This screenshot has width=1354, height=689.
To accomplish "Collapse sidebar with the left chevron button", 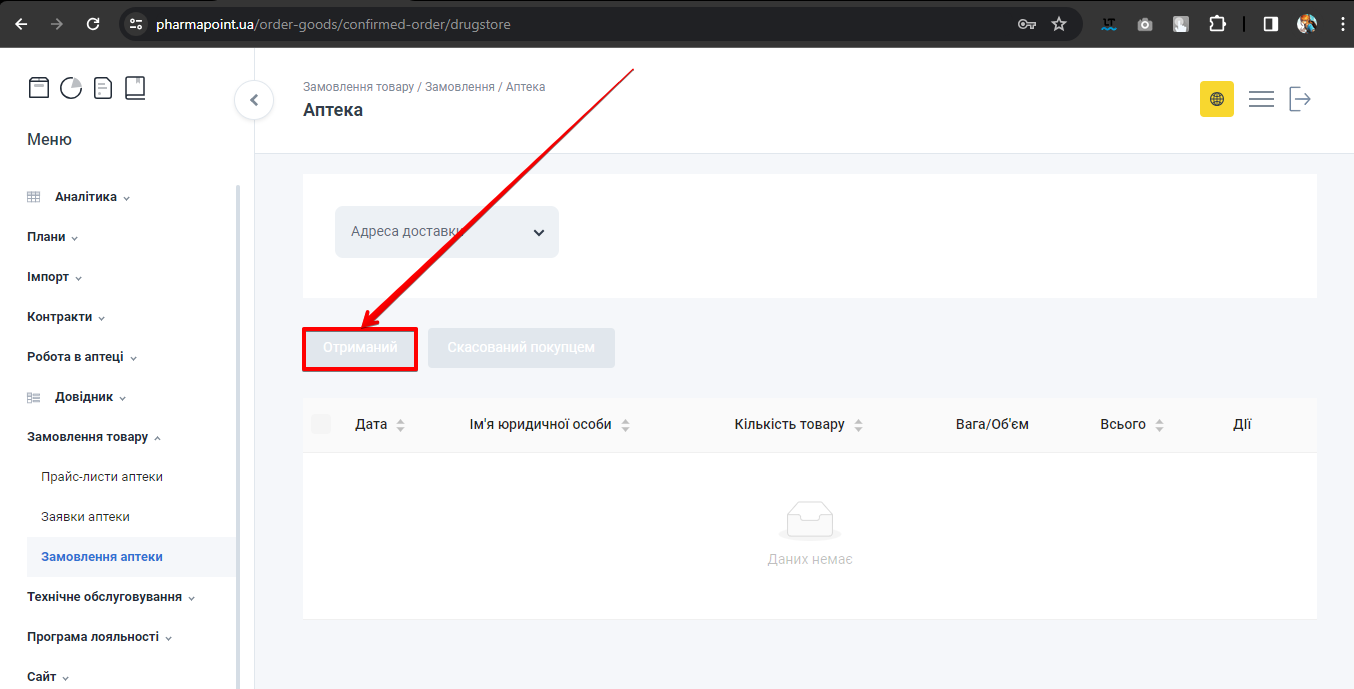I will [254, 100].
